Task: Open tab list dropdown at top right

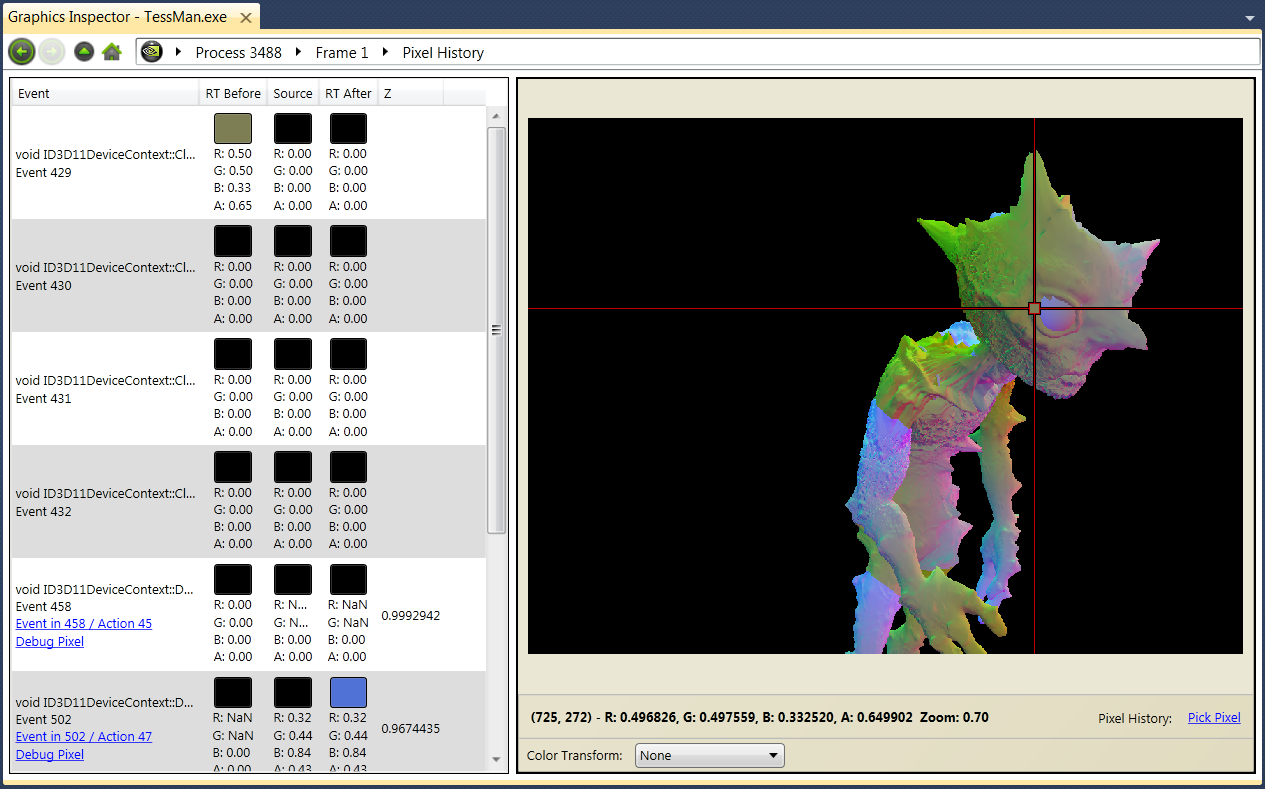Action: click(x=1249, y=18)
